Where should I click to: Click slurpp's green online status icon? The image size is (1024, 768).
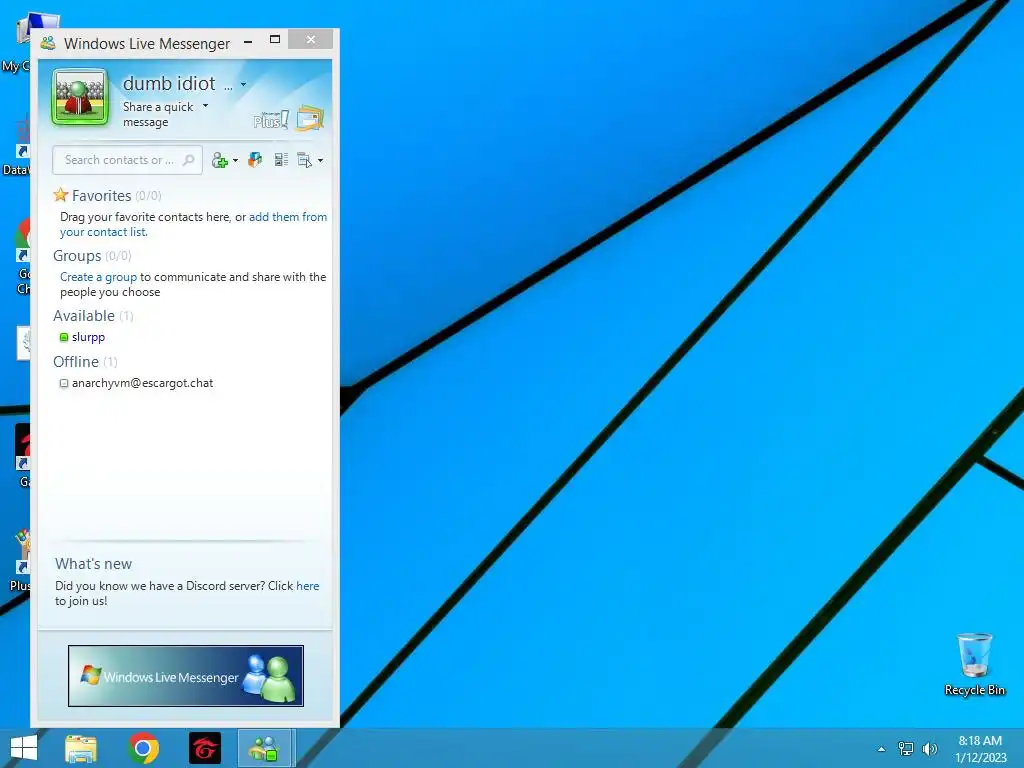64,338
